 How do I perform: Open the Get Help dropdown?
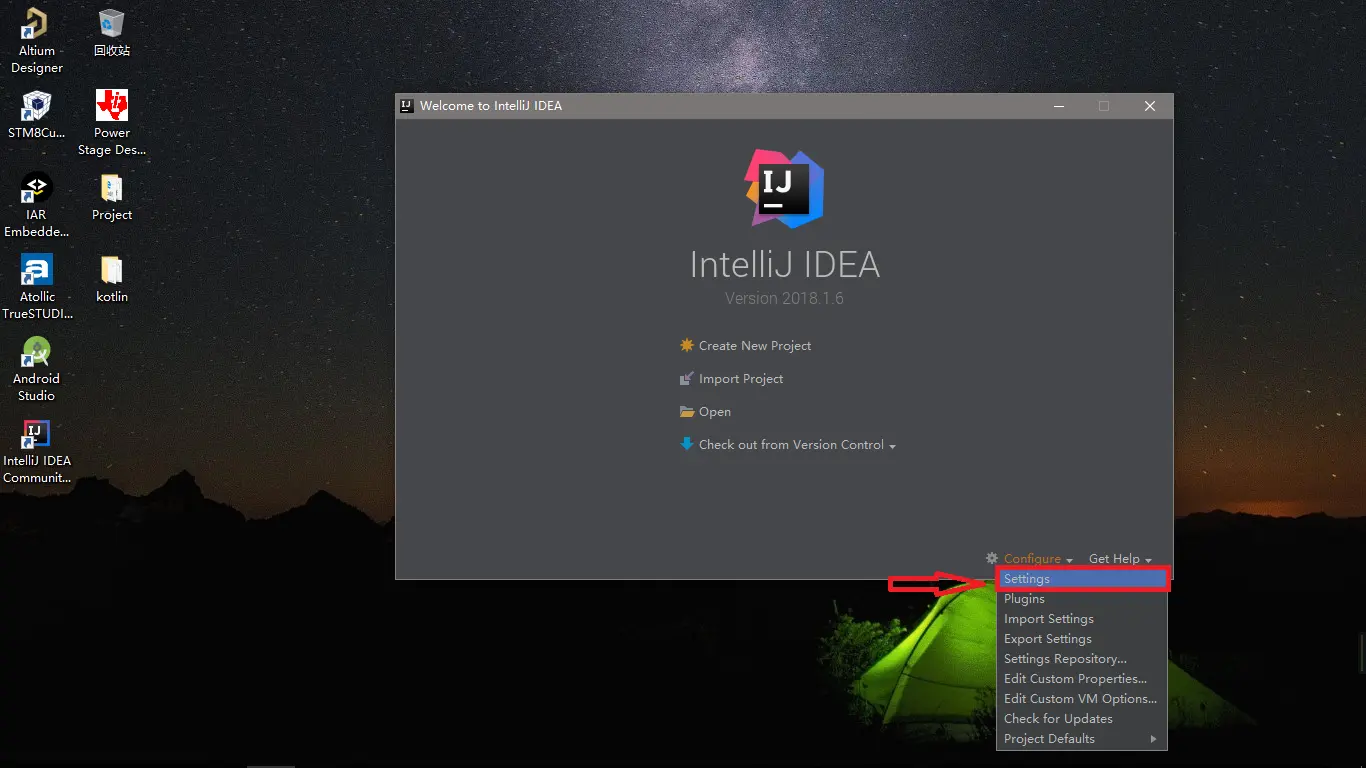(1120, 559)
